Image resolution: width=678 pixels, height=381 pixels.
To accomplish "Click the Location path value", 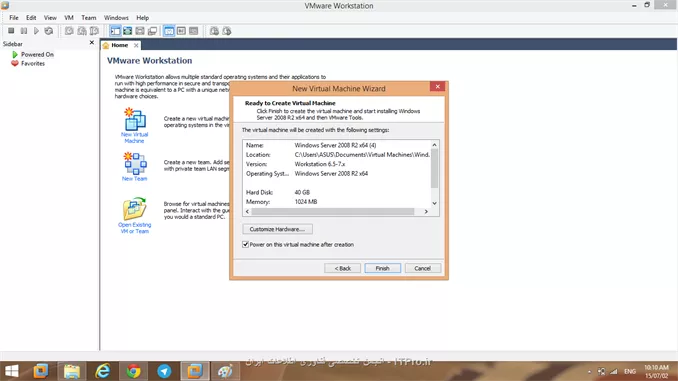I will click(x=362, y=155).
